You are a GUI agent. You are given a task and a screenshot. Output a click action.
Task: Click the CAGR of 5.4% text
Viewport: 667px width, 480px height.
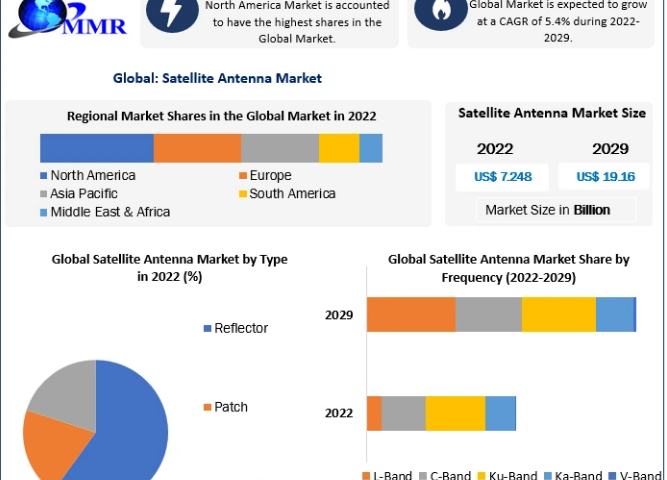pyautogui.click(x=558, y=21)
